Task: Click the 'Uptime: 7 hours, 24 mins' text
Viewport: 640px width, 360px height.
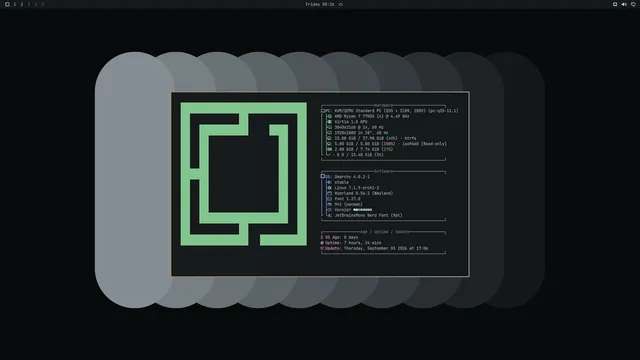Action: tap(353, 243)
